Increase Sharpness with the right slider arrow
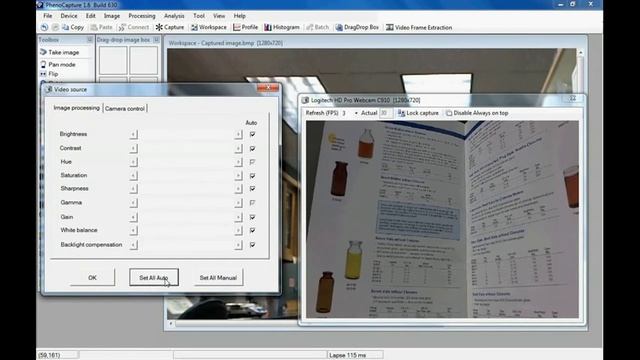Screen dimensions: 640x360 pos(238,189)
